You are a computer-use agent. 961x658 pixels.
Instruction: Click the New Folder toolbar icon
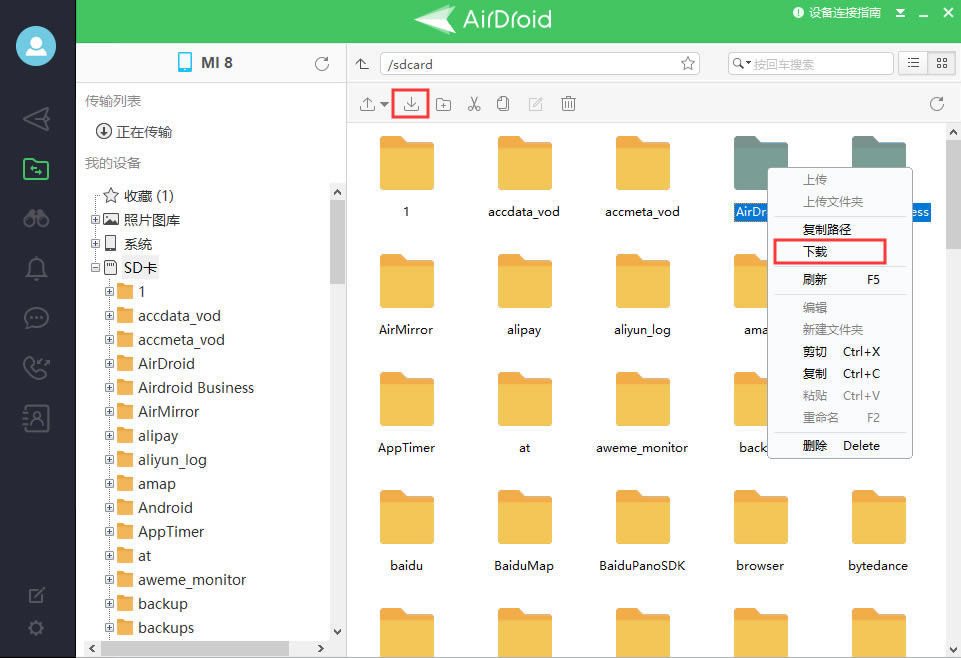(443, 103)
